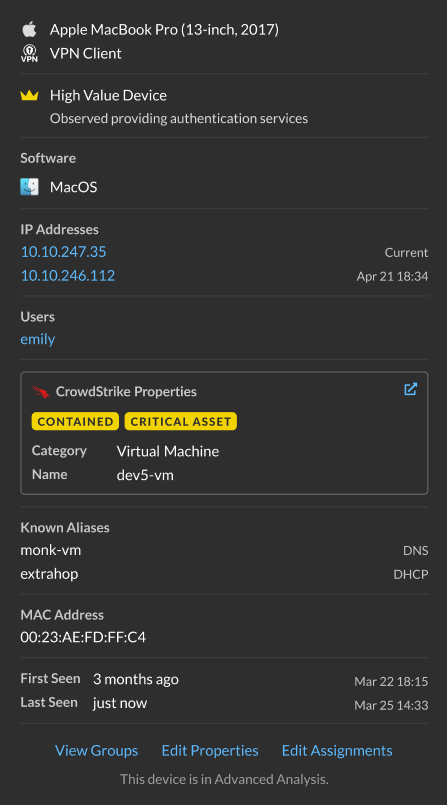The image size is (447, 805).
Task: Click MAC address 00:23:AE:FD:FF:C4
Action: click(x=83, y=638)
